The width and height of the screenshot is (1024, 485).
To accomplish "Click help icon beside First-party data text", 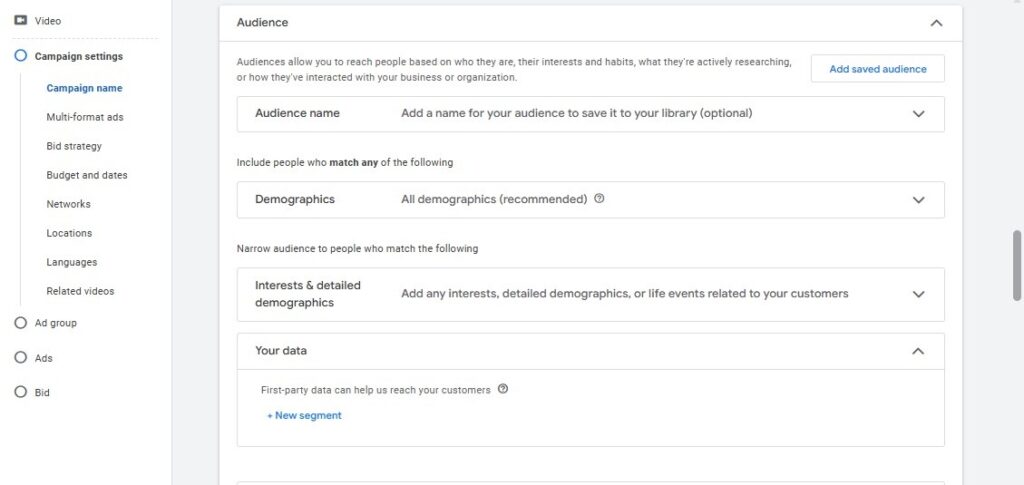I will tap(502, 389).
